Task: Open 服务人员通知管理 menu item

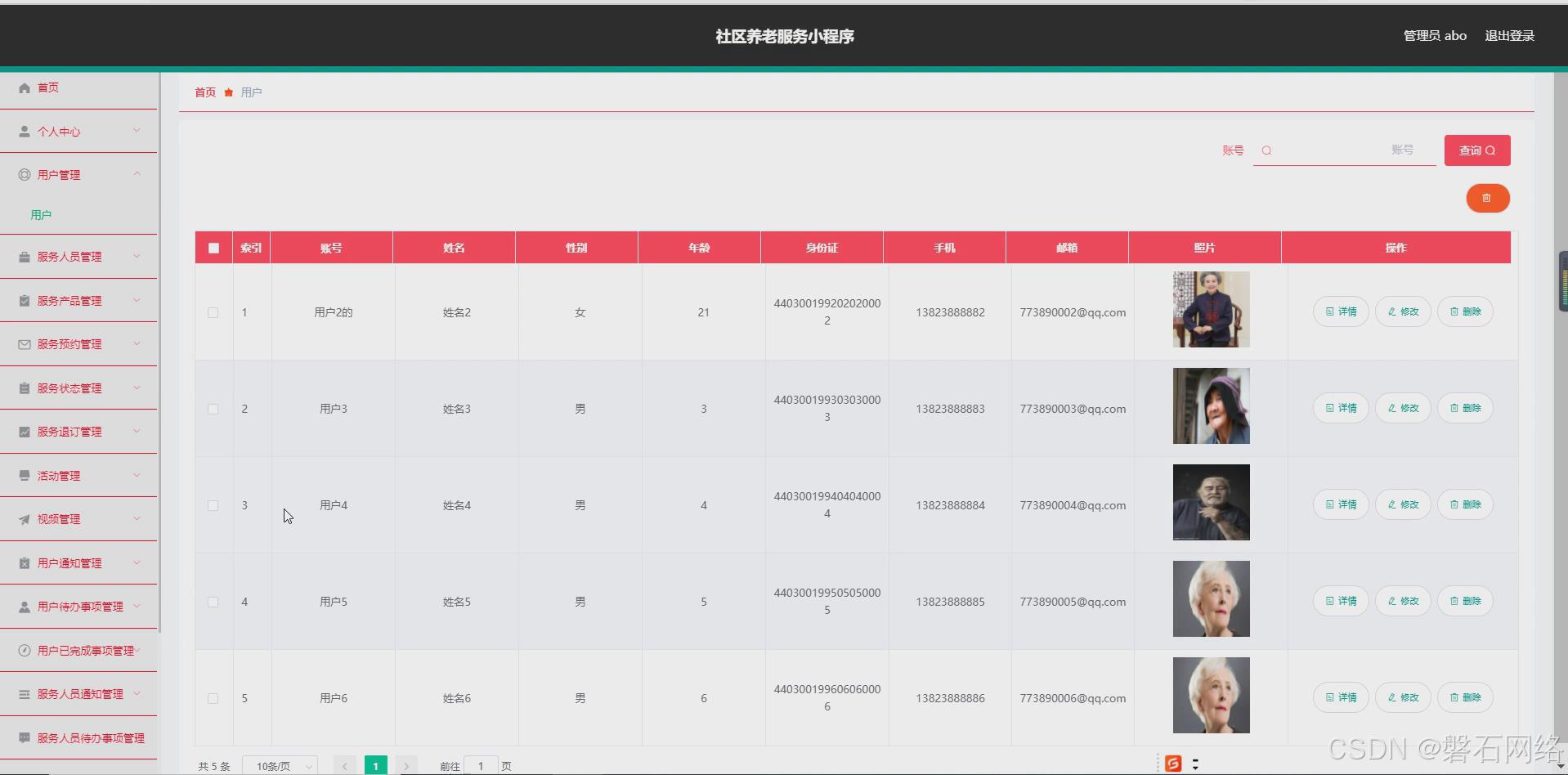Action: 78,694
